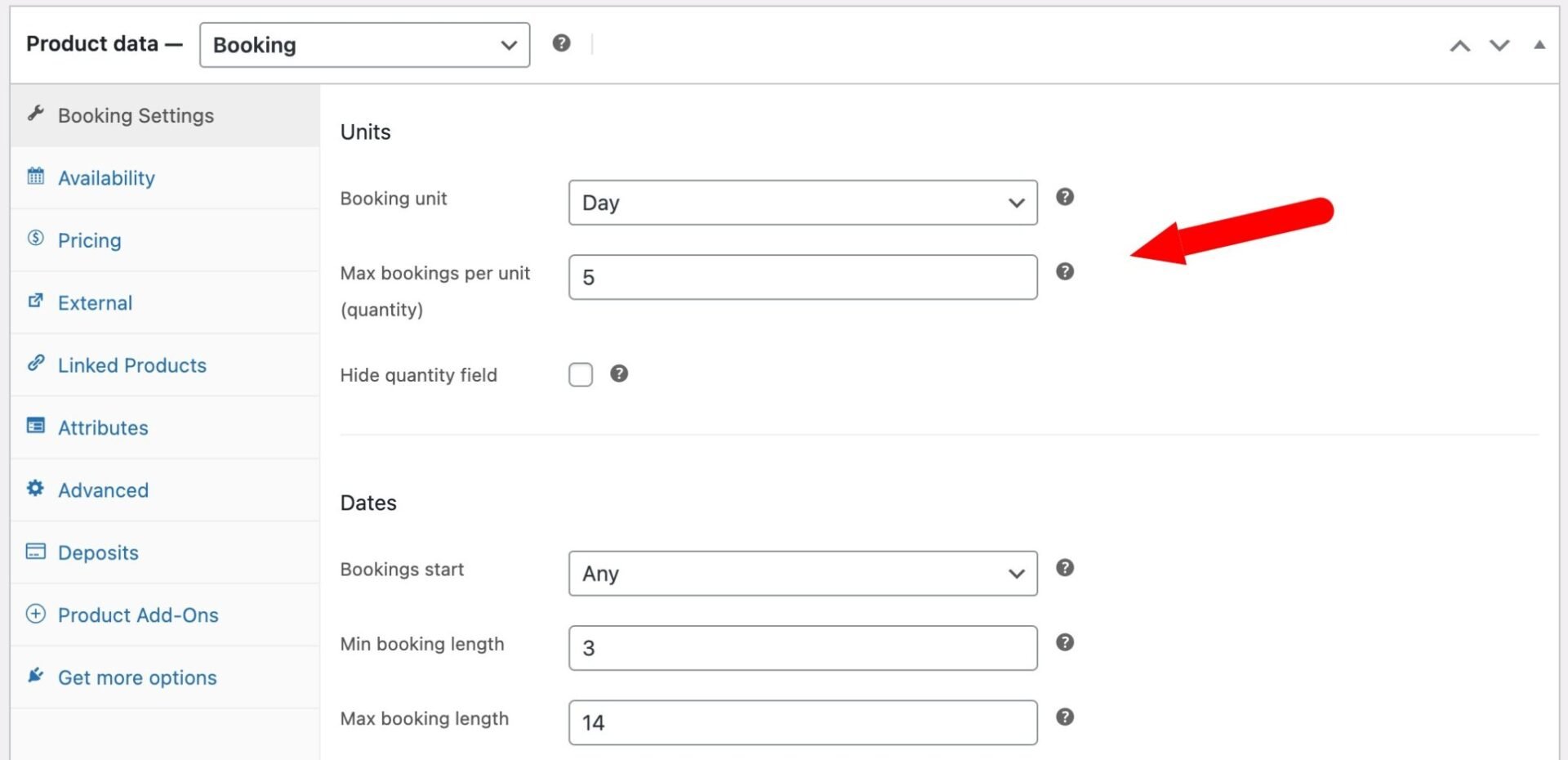The width and height of the screenshot is (1568, 760).
Task: Click help icon for Max bookings per unit
Action: click(x=1064, y=271)
